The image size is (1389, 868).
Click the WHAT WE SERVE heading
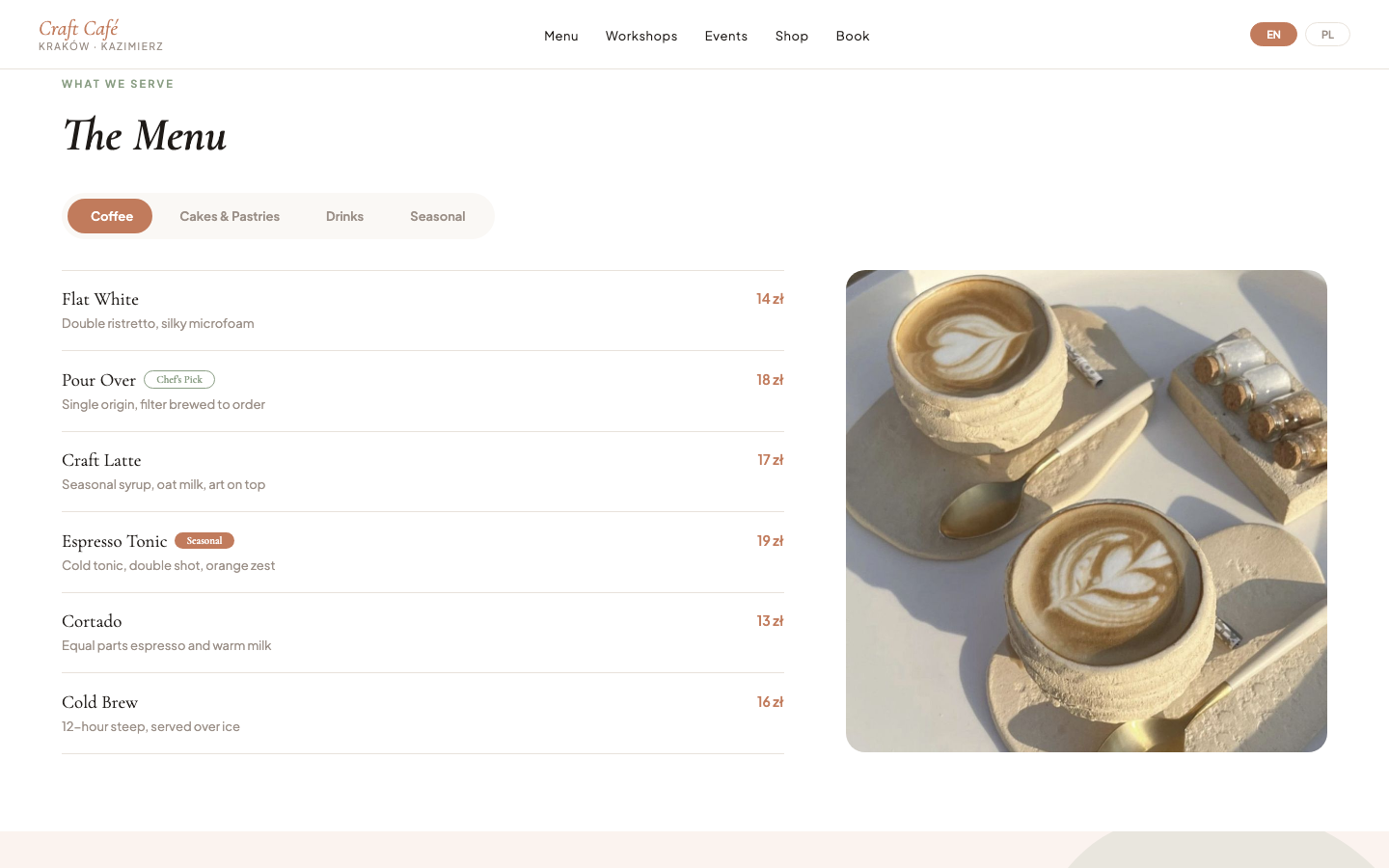tap(118, 84)
